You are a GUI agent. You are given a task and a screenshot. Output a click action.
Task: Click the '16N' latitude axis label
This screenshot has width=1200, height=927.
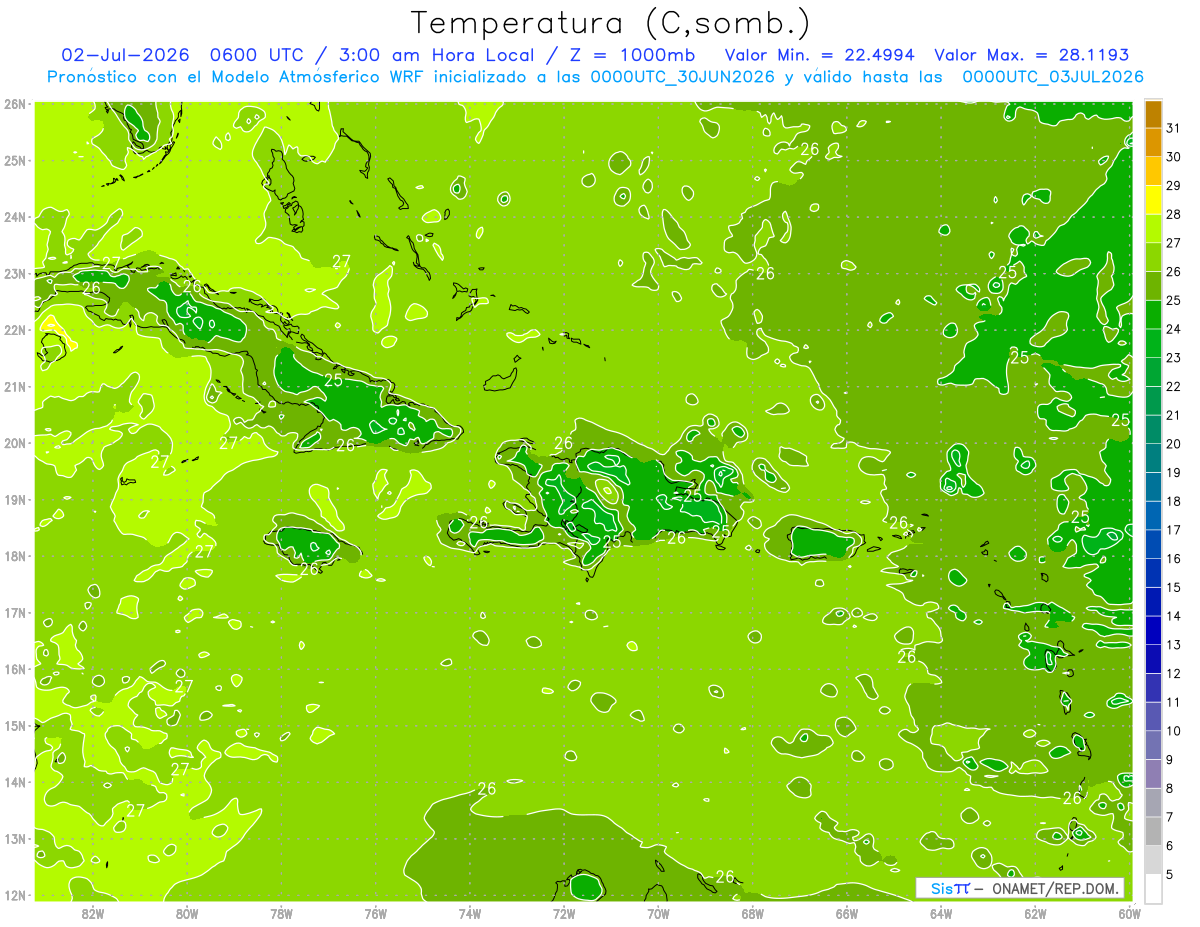14,669
